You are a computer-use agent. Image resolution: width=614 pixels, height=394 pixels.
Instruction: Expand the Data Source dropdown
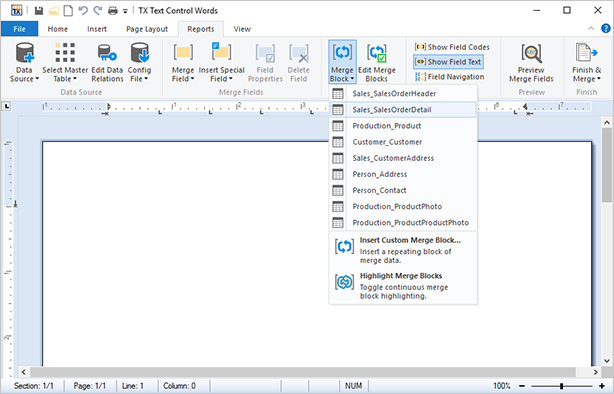coord(24,62)
